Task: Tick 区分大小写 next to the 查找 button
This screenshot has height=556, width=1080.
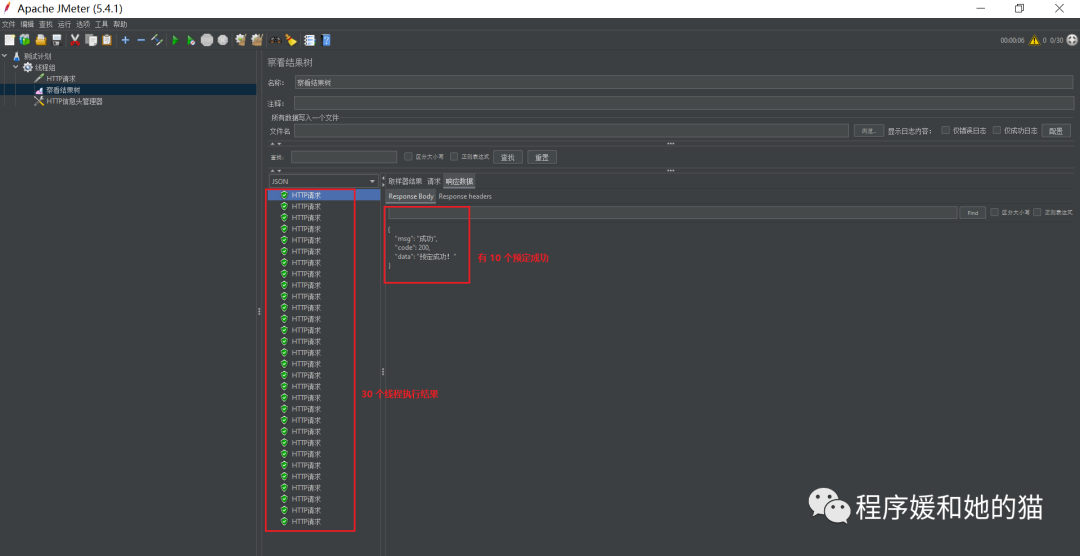Action: tap(408, 156)
